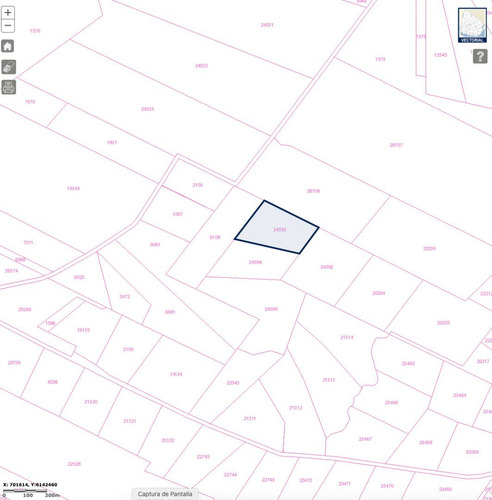Viewport: 492px width, 500px height.
Task: Click on parcel 6158
Action: [215, 237]
